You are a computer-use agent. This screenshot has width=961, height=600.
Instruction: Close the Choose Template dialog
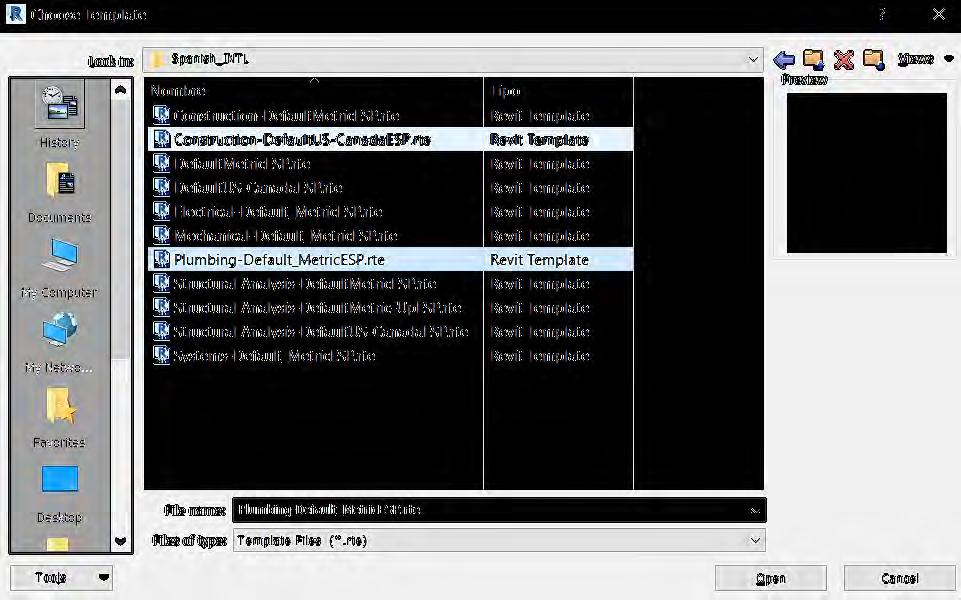click(x=938, y=14)
